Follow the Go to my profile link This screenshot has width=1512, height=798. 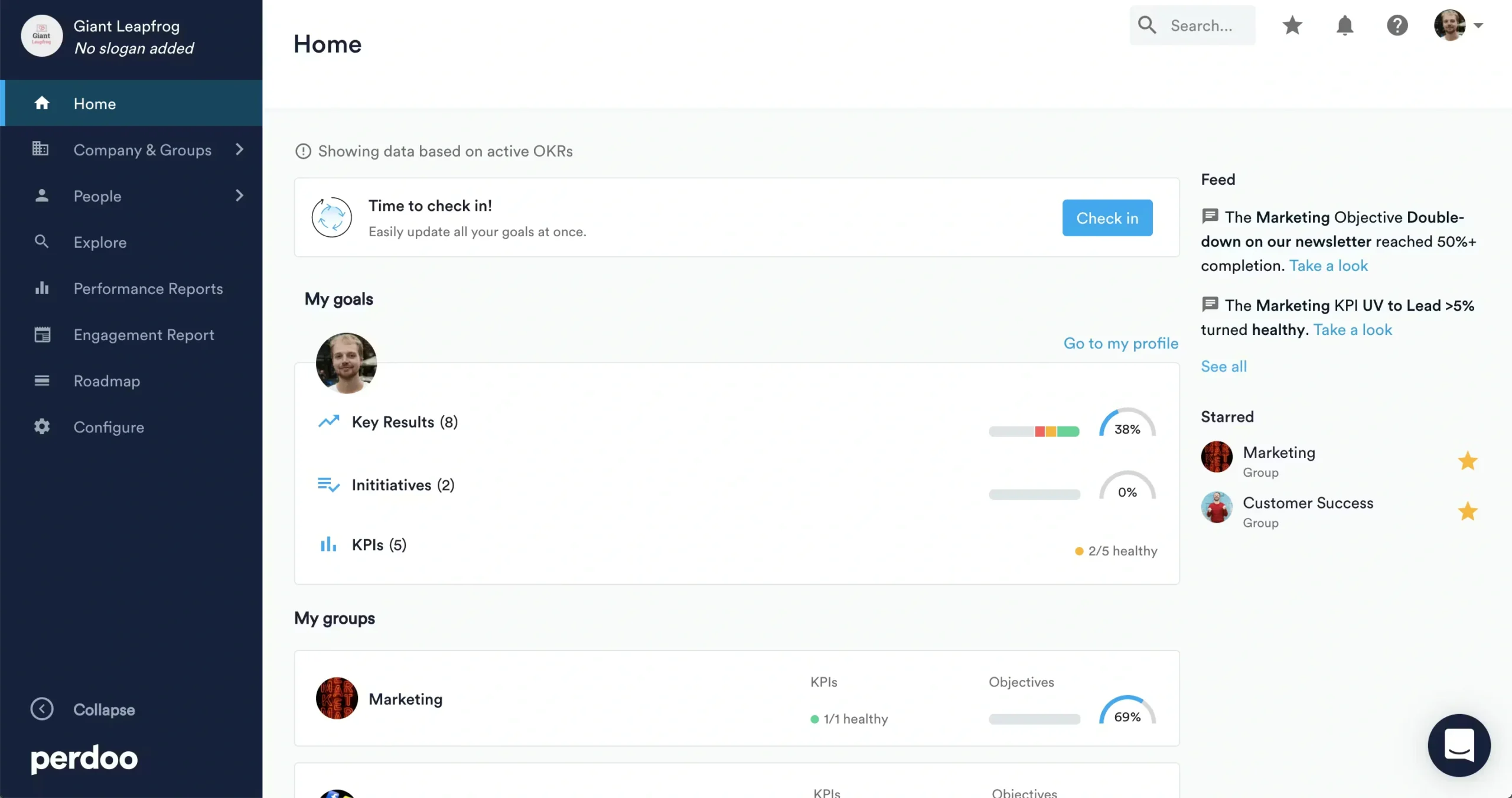(1120, 343)
